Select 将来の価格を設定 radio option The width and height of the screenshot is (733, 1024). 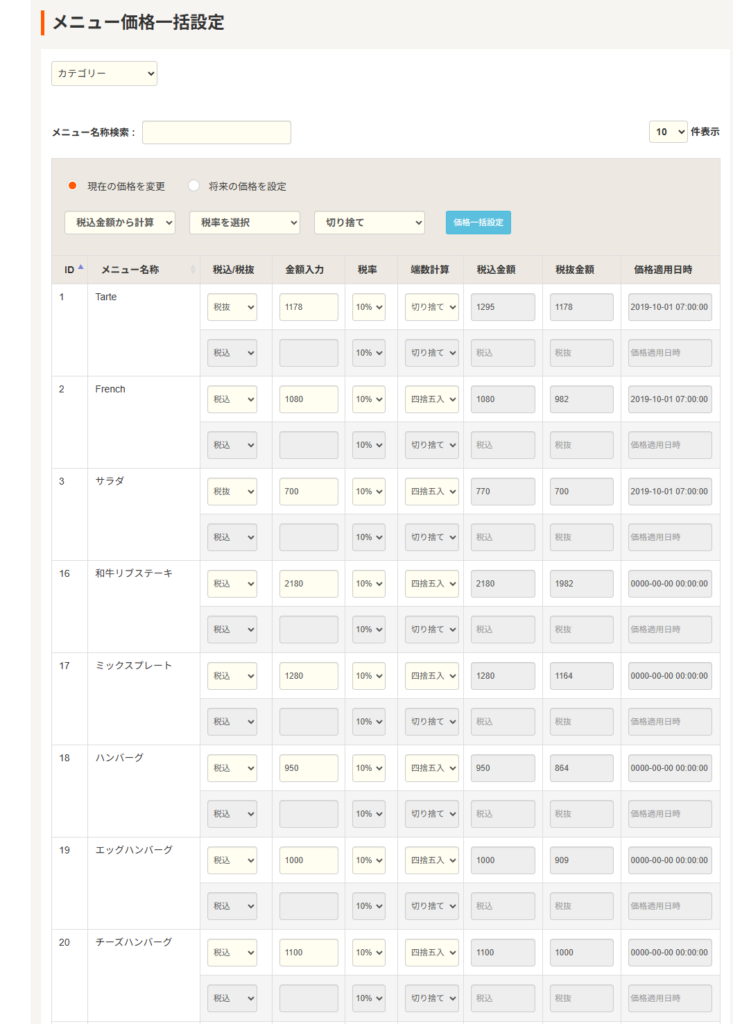click(x=193, y=185)
